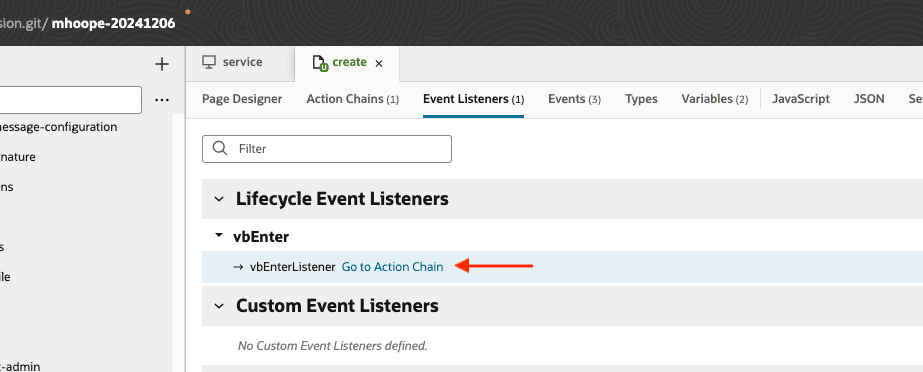Screen dimensions: 923x372
Task: Open the Variables tab
Action: (715, 99)
